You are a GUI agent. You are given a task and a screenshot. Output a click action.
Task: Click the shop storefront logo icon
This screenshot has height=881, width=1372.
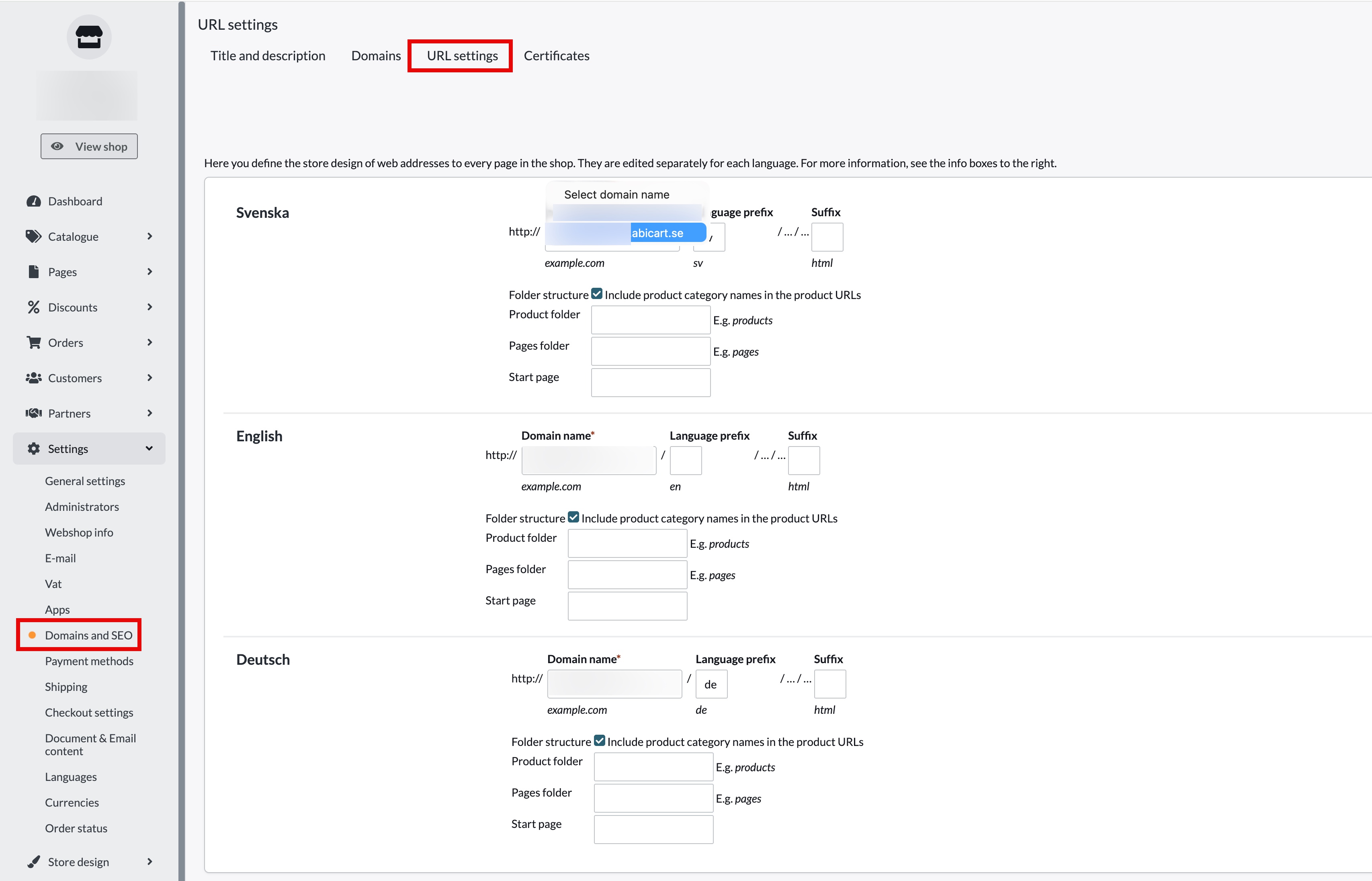pyautogui.click(x=89, y=37)
